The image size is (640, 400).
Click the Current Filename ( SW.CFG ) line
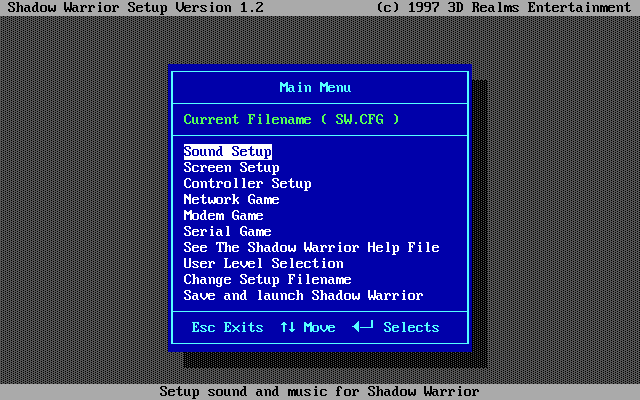coord(291,120)
